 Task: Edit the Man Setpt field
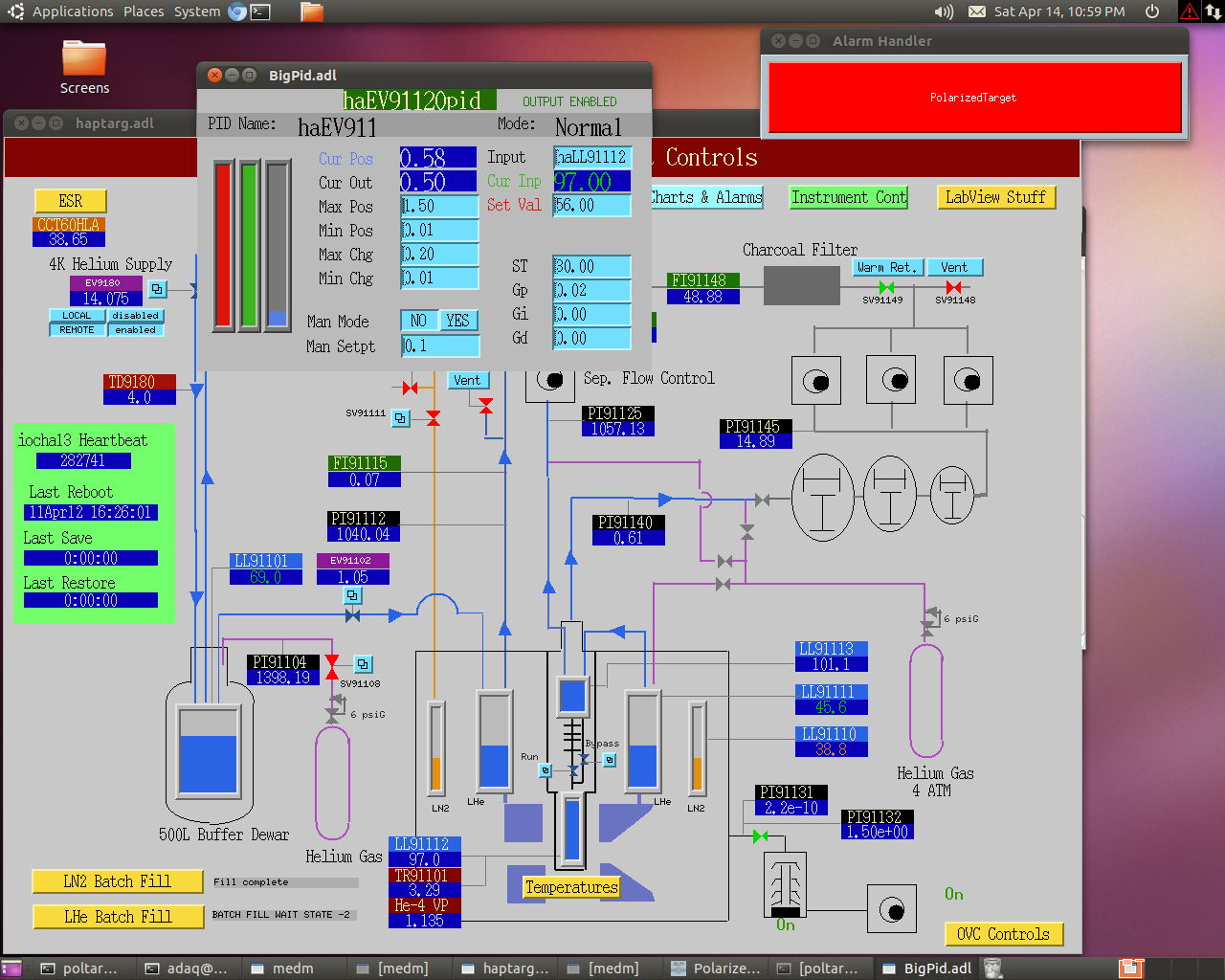[x=440, y=345]
